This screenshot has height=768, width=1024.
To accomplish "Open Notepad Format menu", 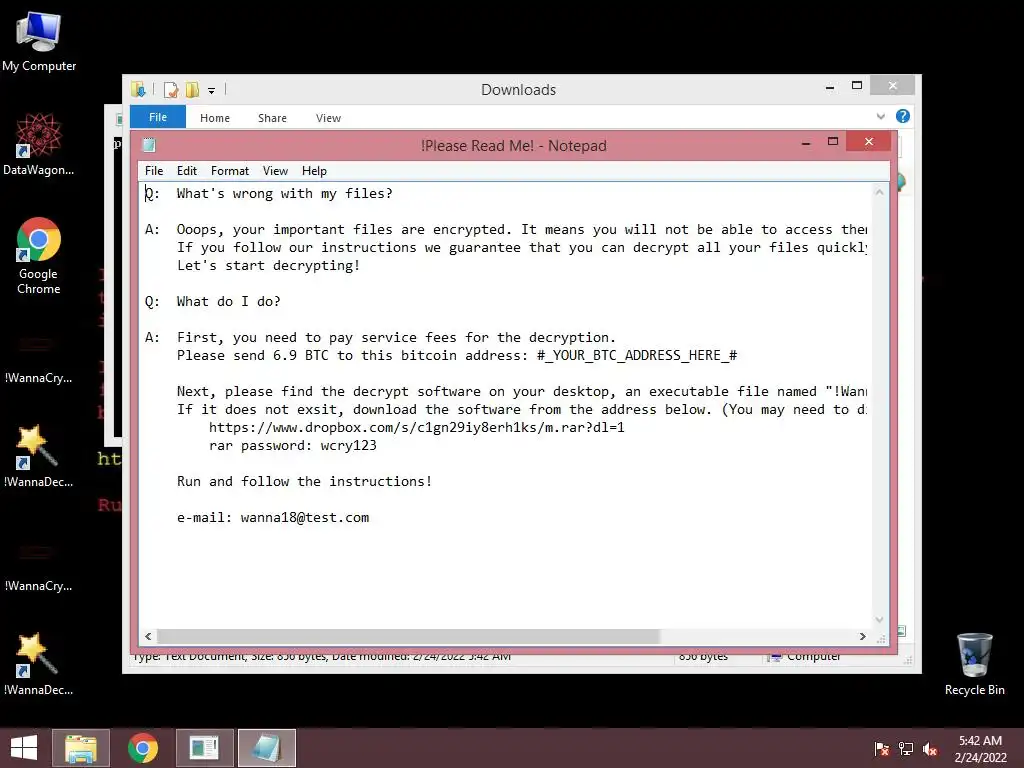I will pos(230,171).
